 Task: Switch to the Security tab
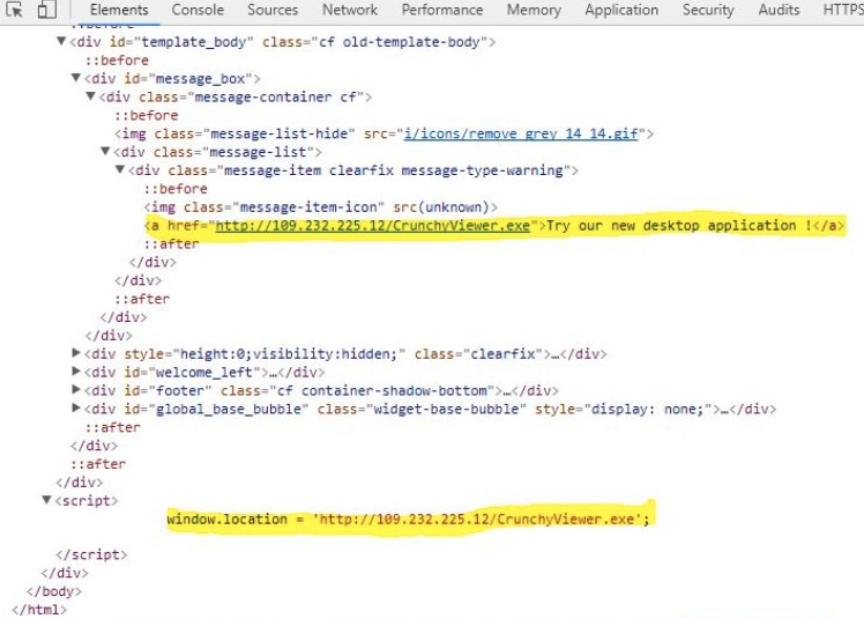[708, 10]
